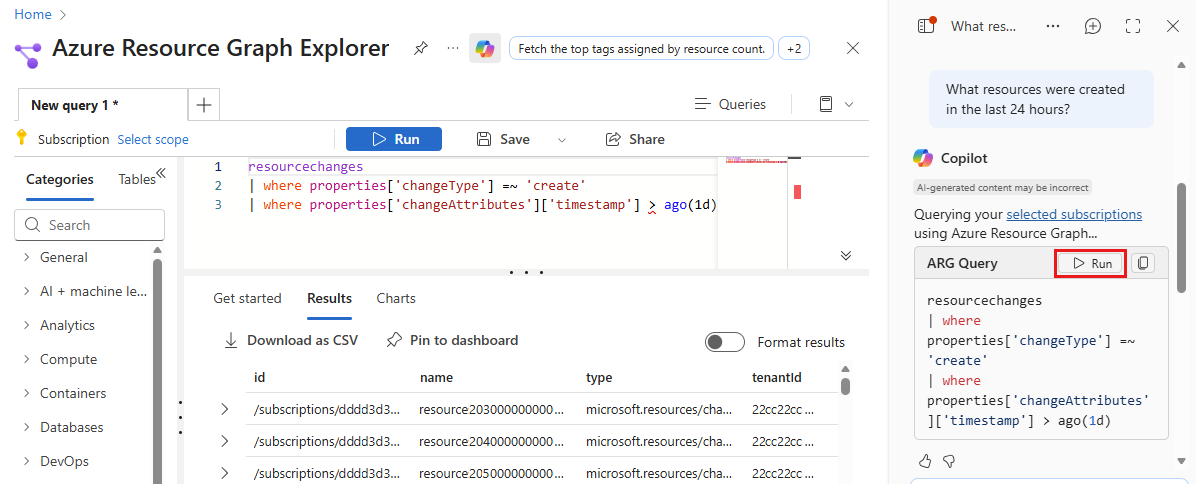Expand the Save options chevron
The width and height of the screenshot is (1196, 484).
click(562, 139)
